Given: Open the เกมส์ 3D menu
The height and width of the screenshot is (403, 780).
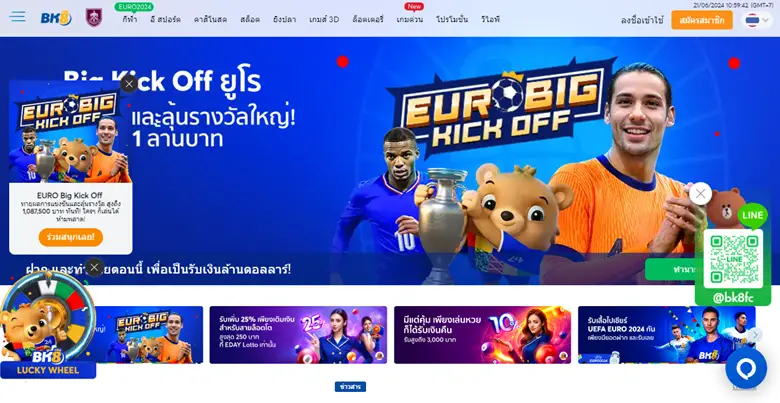Looking at the screenshot, I should click(x=324, y=19).
